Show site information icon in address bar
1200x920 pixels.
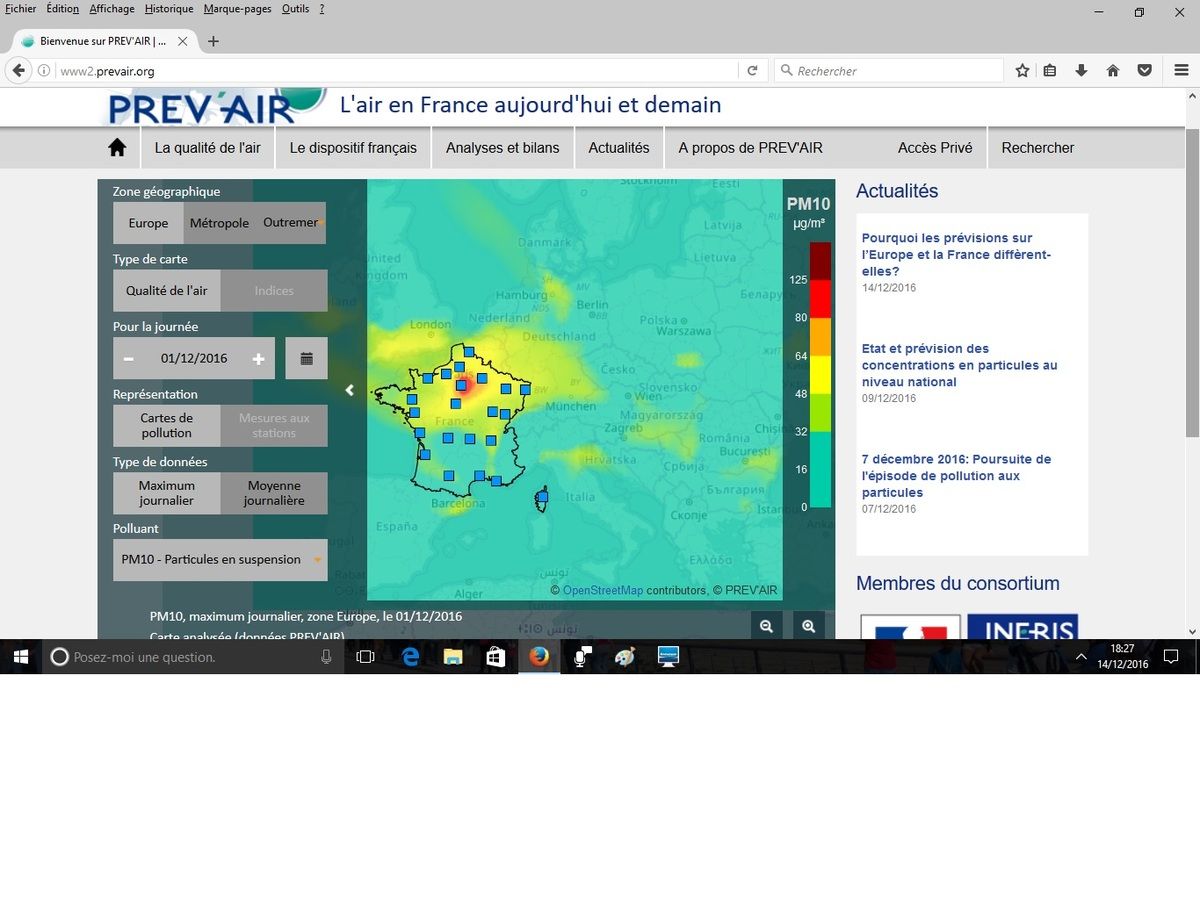[44, 71]
